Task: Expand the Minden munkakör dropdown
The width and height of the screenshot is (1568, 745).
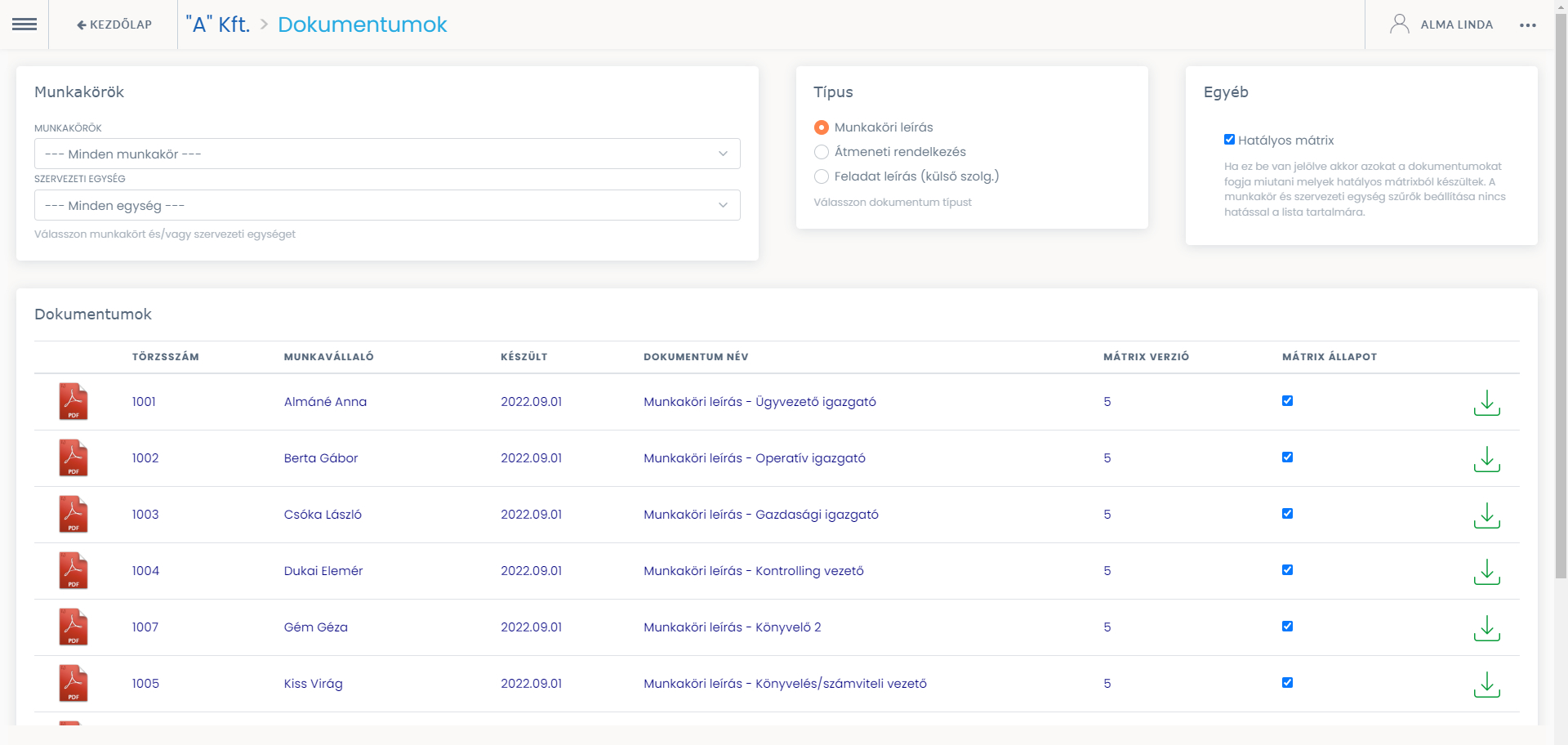Action: (387, 154)
